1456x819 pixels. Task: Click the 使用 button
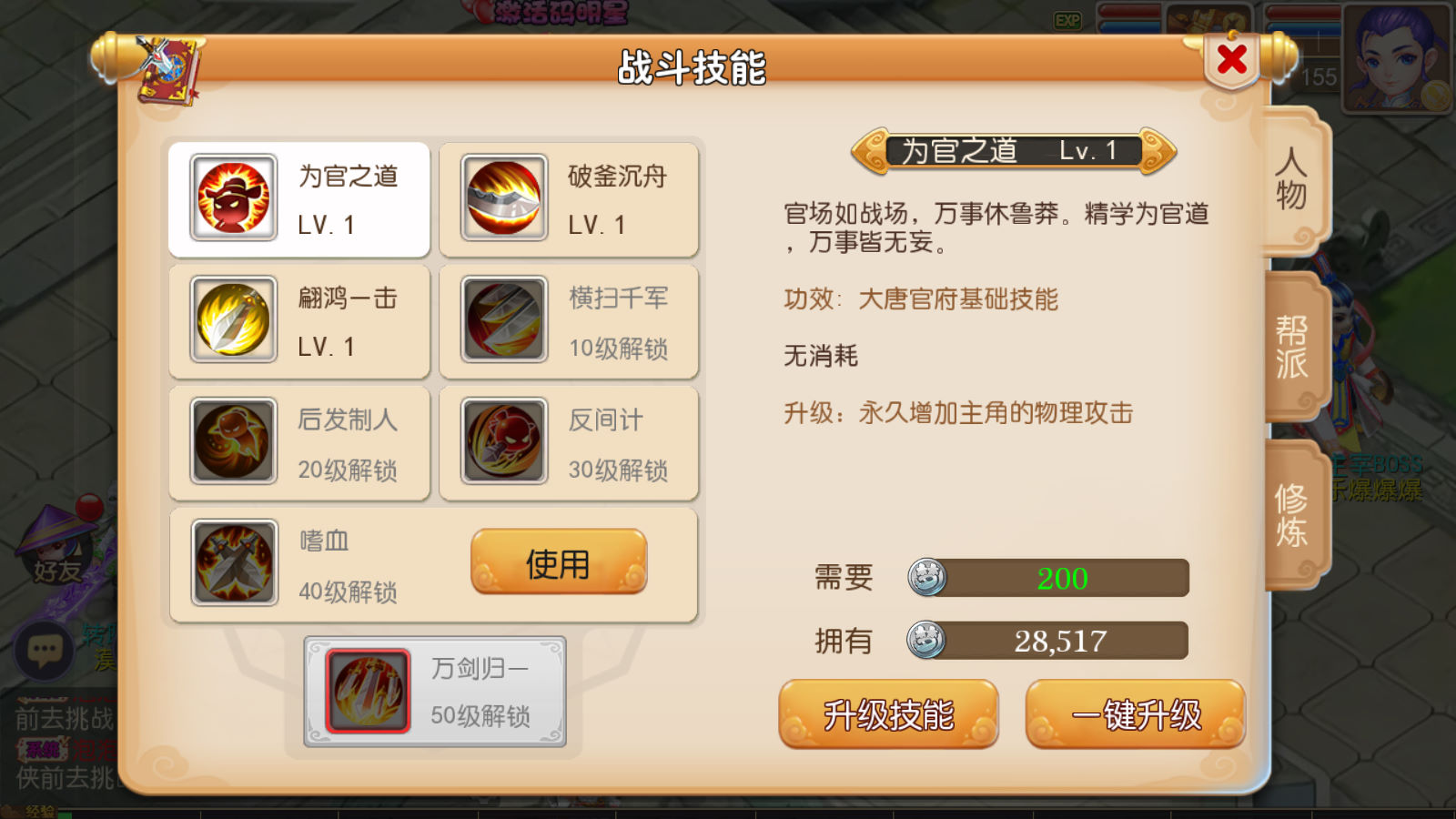[x=559, y=562]
